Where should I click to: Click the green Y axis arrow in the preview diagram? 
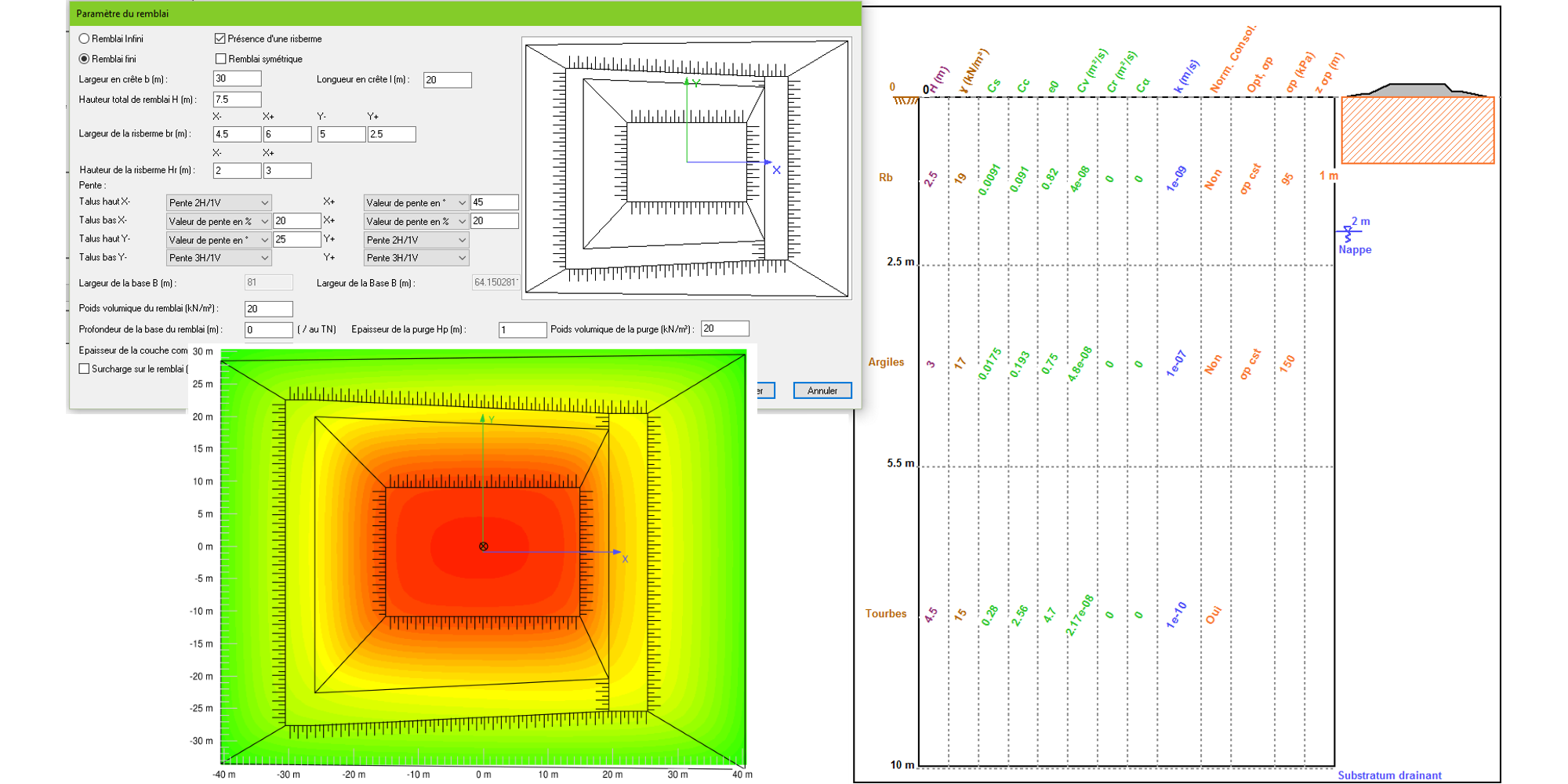[x=687, y=82]
